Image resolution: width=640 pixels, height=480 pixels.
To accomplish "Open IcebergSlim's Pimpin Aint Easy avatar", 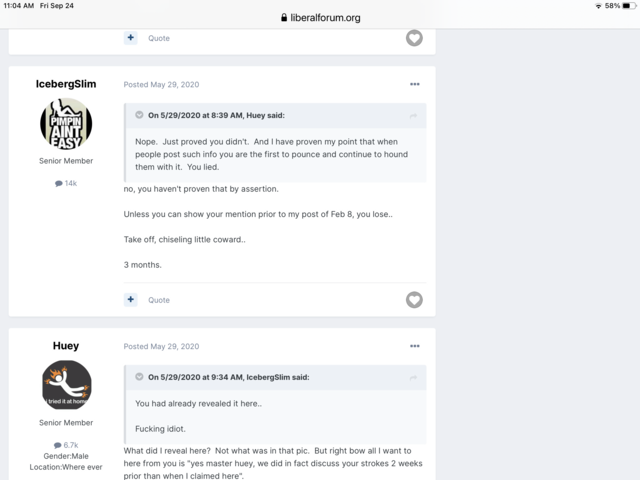I will pyautogui.click(x=66, y=124).
